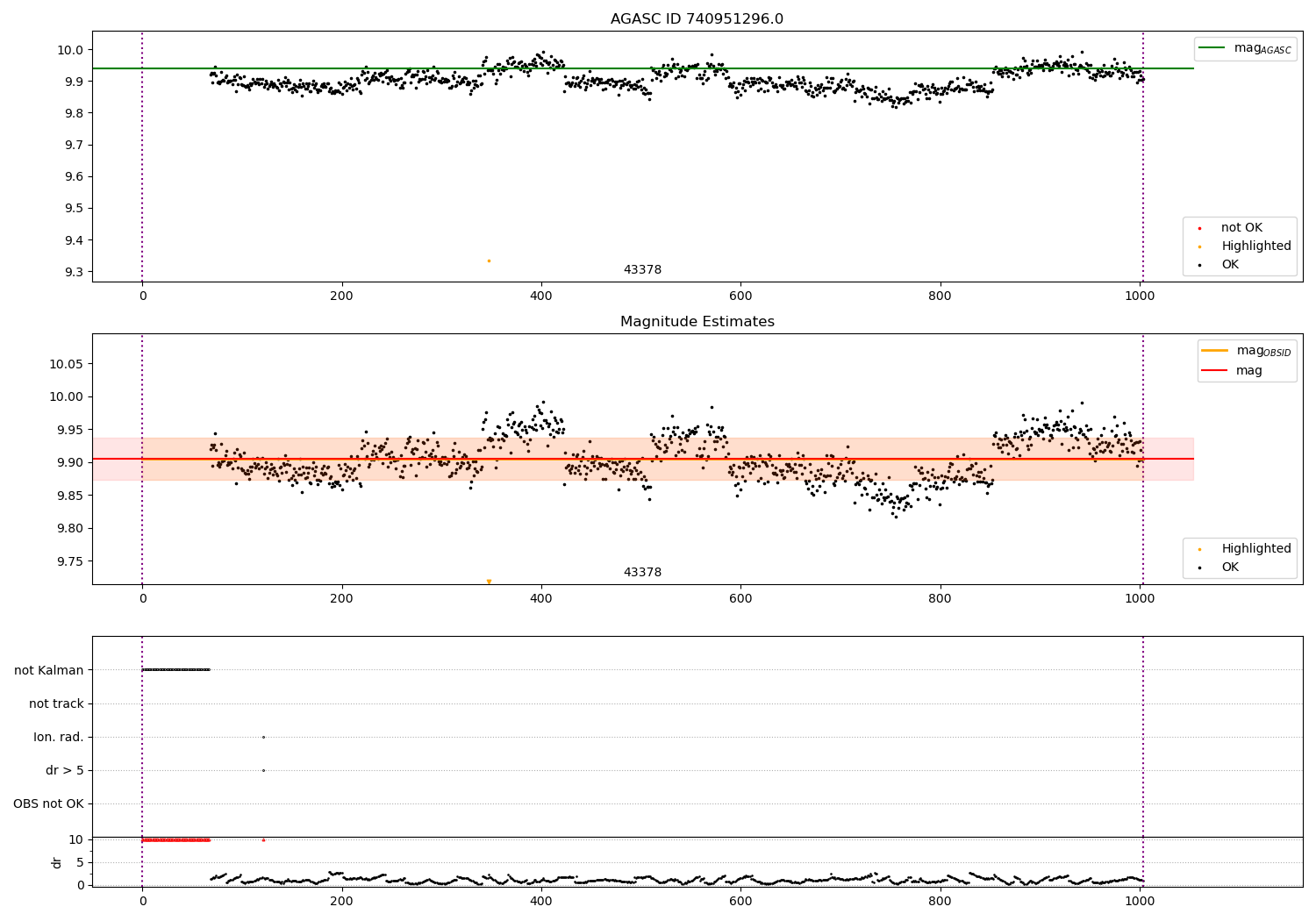Select the 9.3 y-axis tick in top plot

(74, 272)
